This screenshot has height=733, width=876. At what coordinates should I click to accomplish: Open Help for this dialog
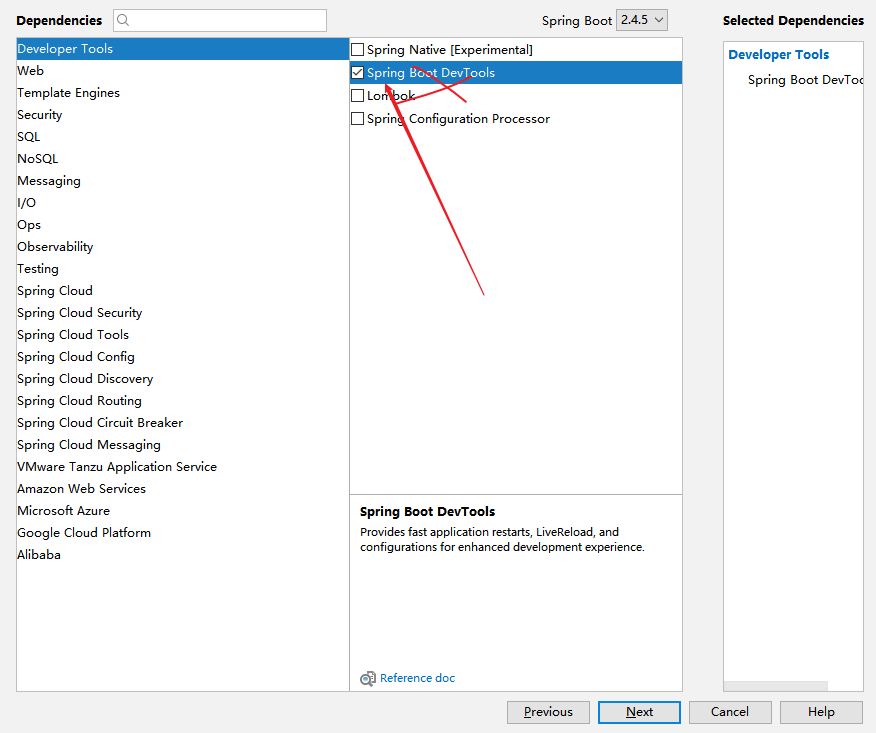821,712
